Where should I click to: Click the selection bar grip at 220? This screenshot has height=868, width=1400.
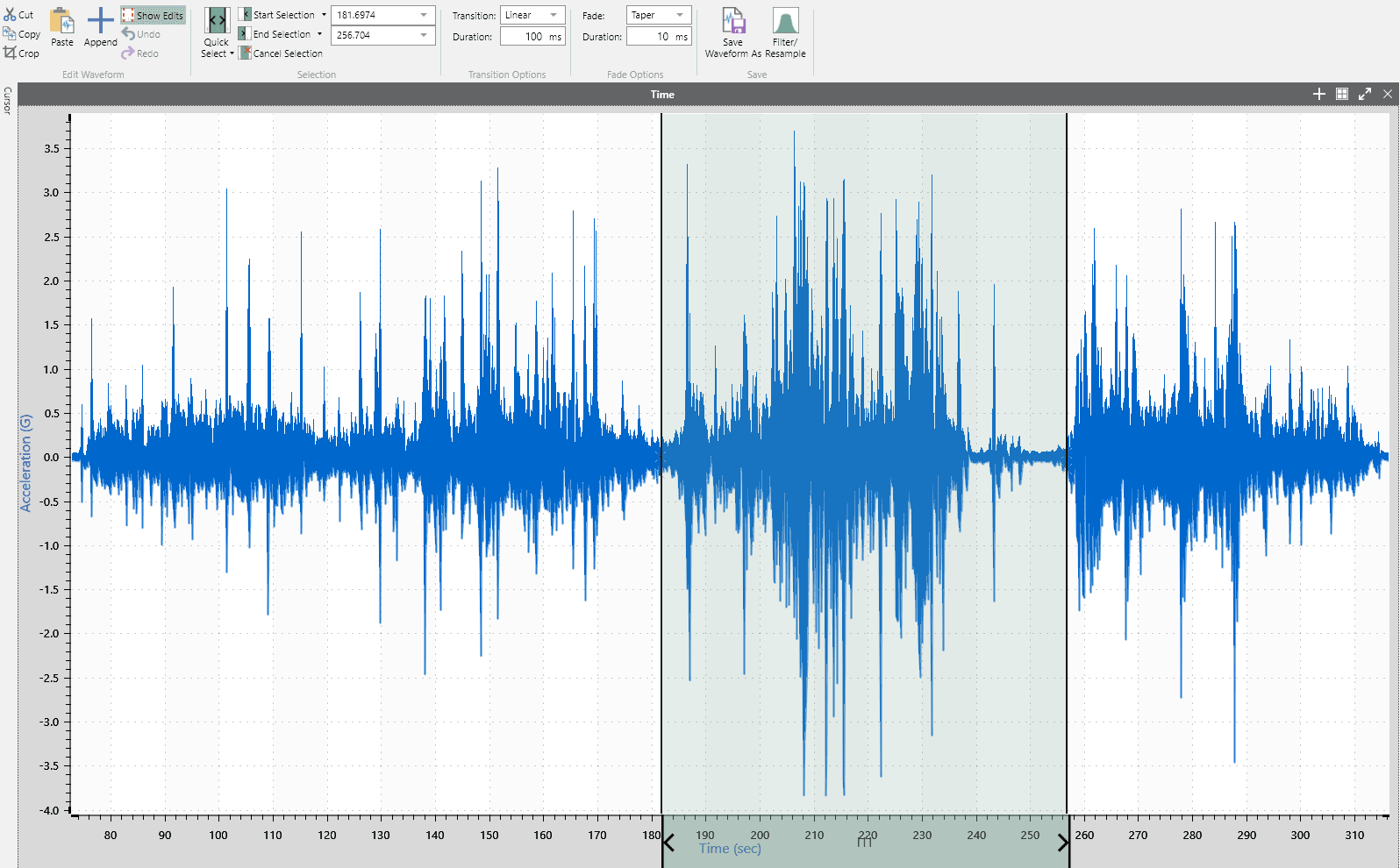point(865,843)
